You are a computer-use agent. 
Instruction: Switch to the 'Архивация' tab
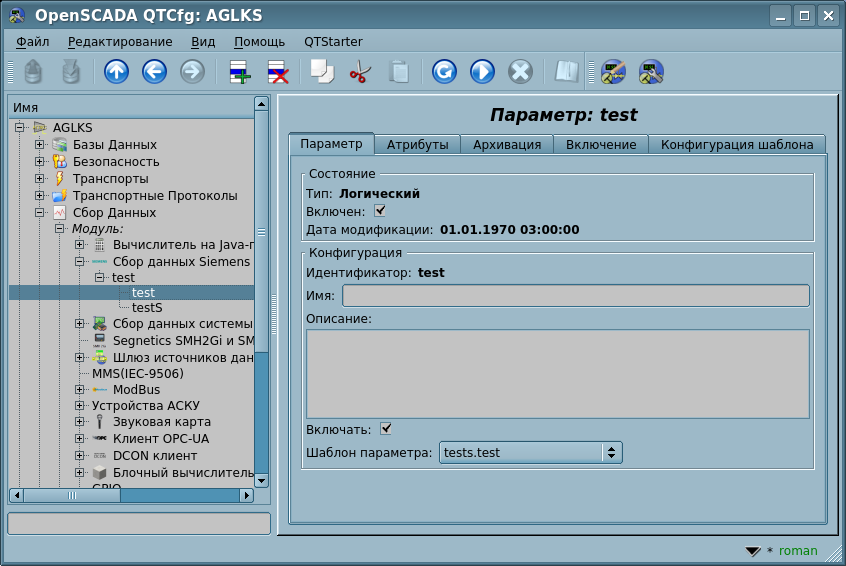click(x=507, y=144)
